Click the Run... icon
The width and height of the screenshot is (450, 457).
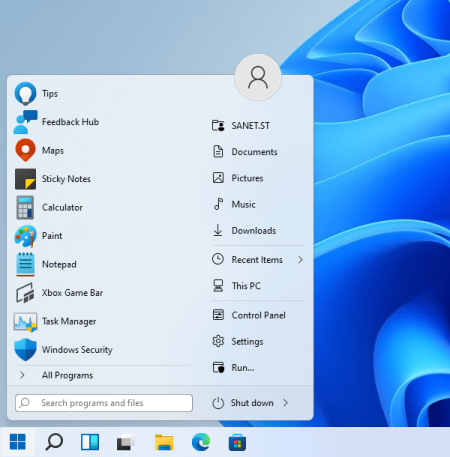click(218, 368)
